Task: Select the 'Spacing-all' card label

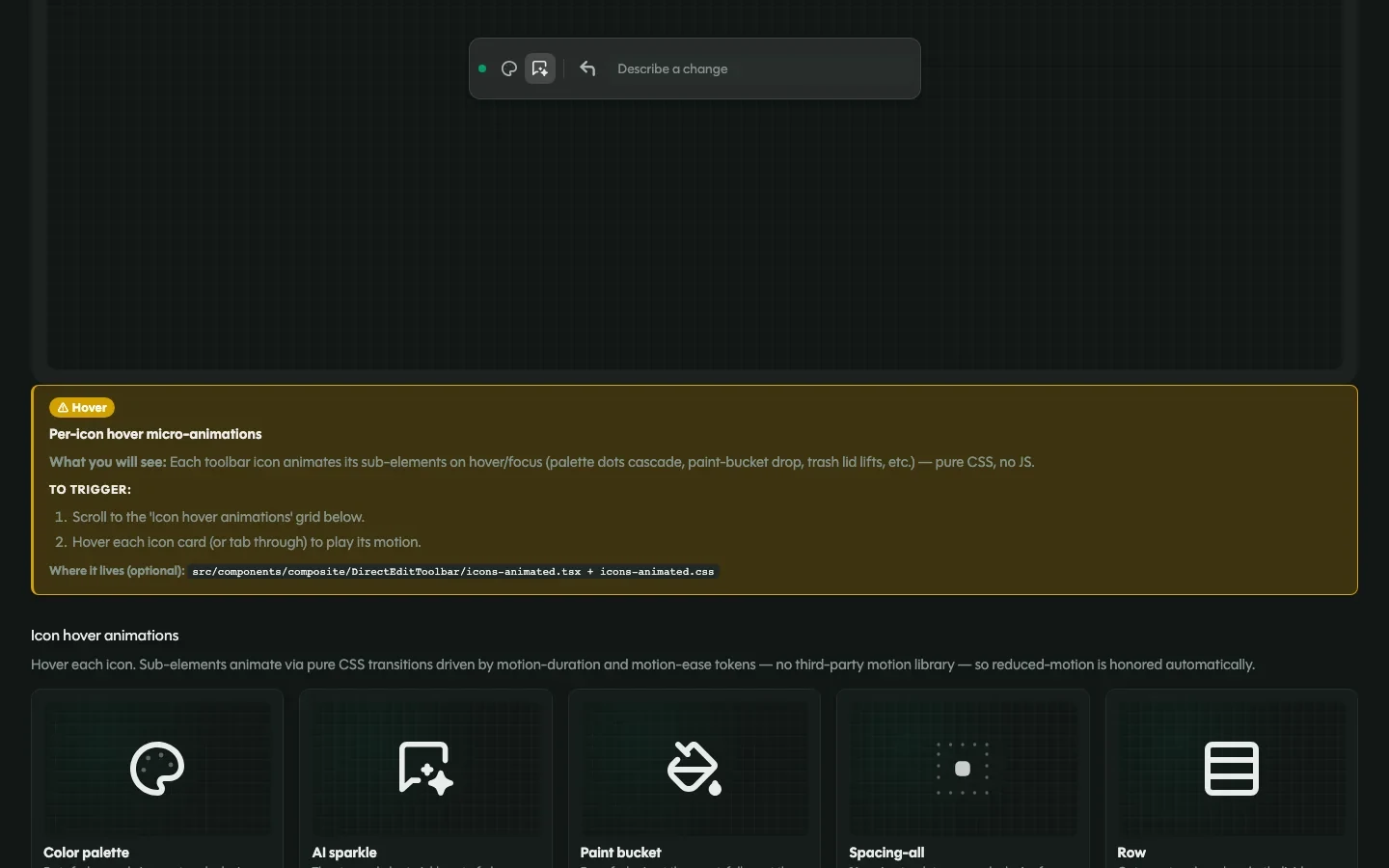Action: [886, 853]
